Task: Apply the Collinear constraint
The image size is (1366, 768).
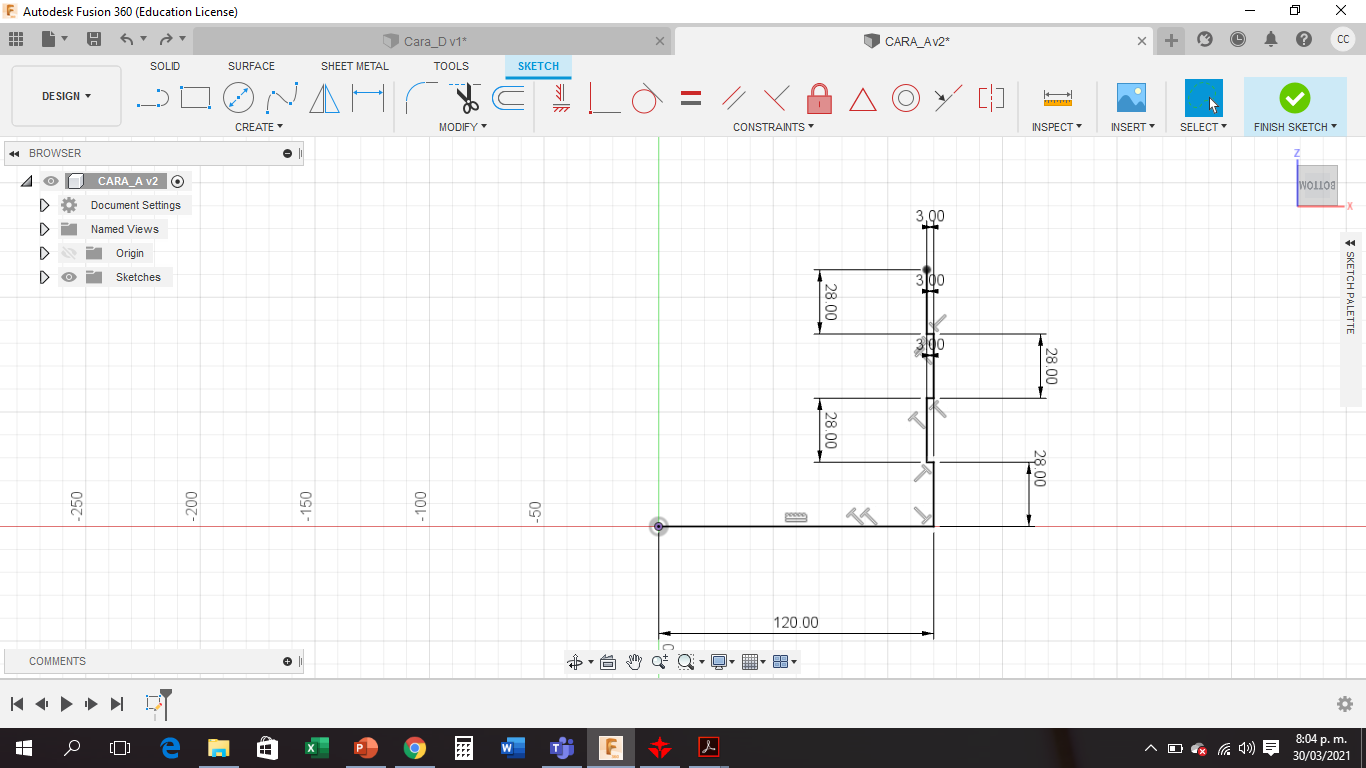Action: pyautogui.click(x=948, y=98)
